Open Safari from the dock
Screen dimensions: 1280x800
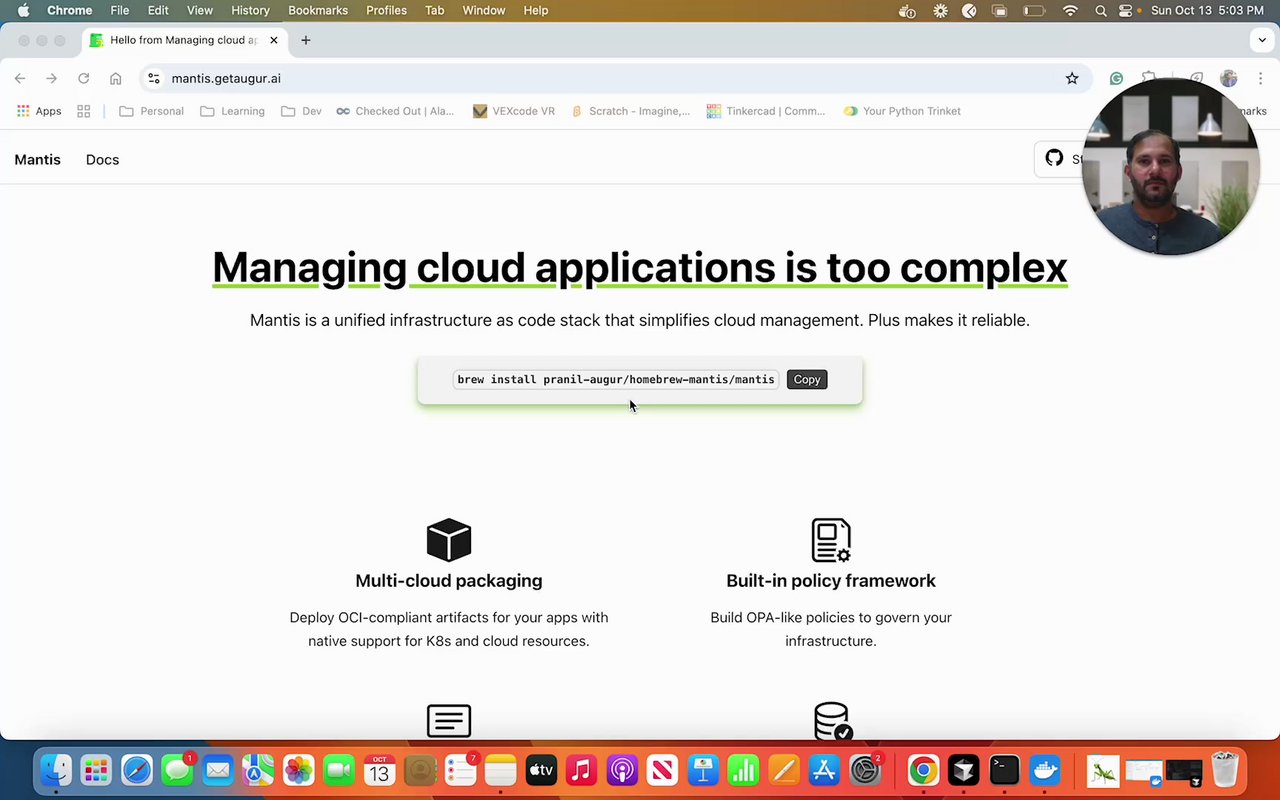[x=137, y=770]
